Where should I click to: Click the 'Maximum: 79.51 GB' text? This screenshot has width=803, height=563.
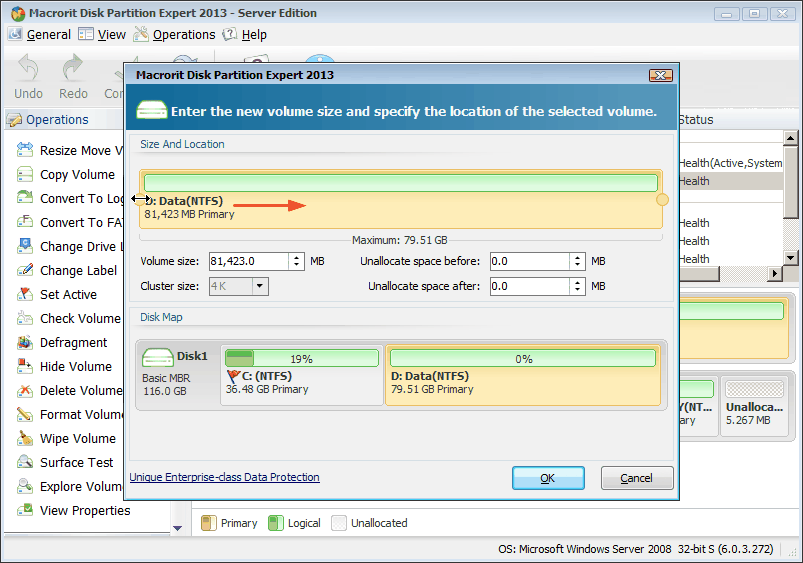(x=399, y=240)
